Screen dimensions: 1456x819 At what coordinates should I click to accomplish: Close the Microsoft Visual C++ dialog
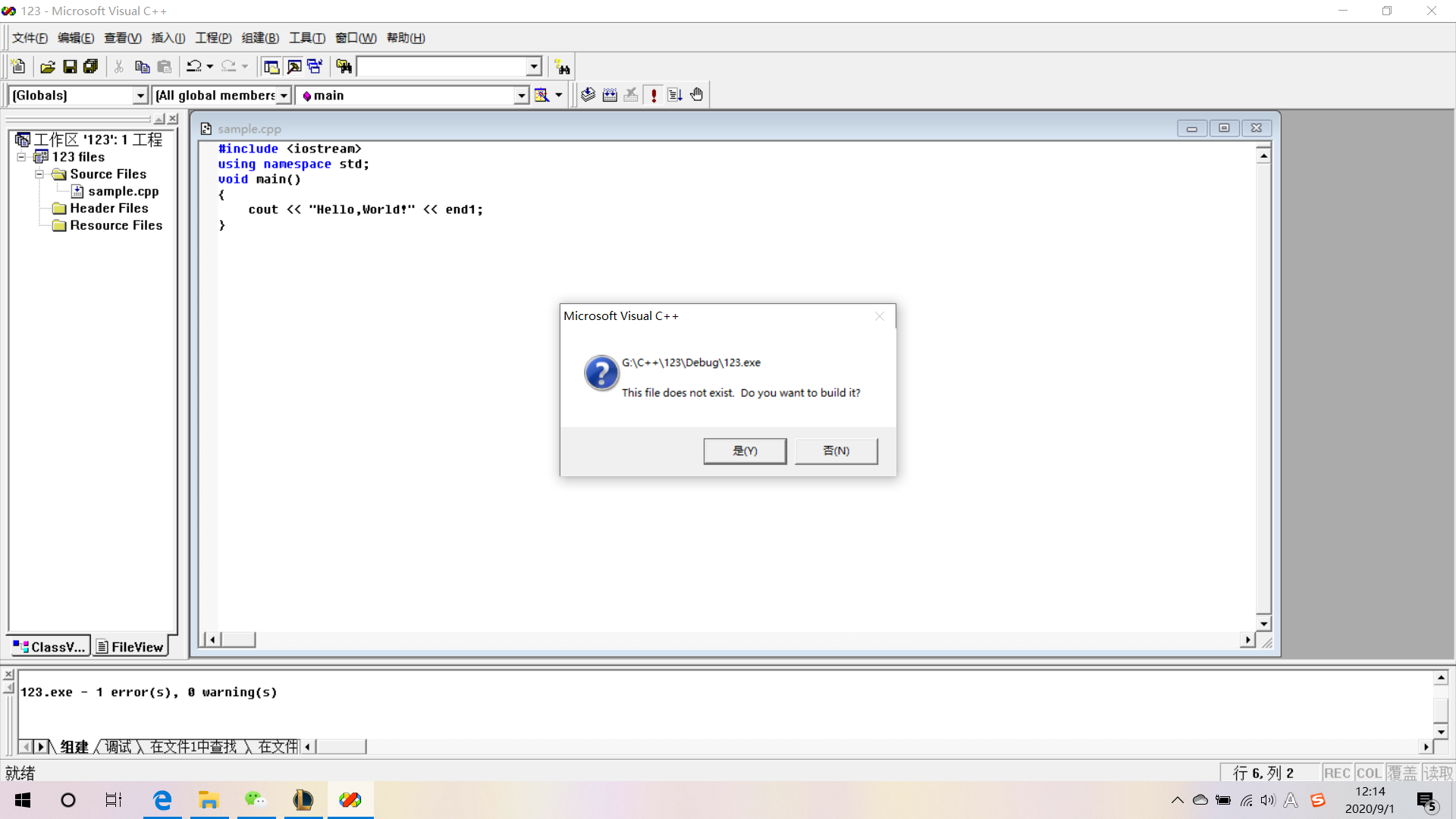(880, 316)
